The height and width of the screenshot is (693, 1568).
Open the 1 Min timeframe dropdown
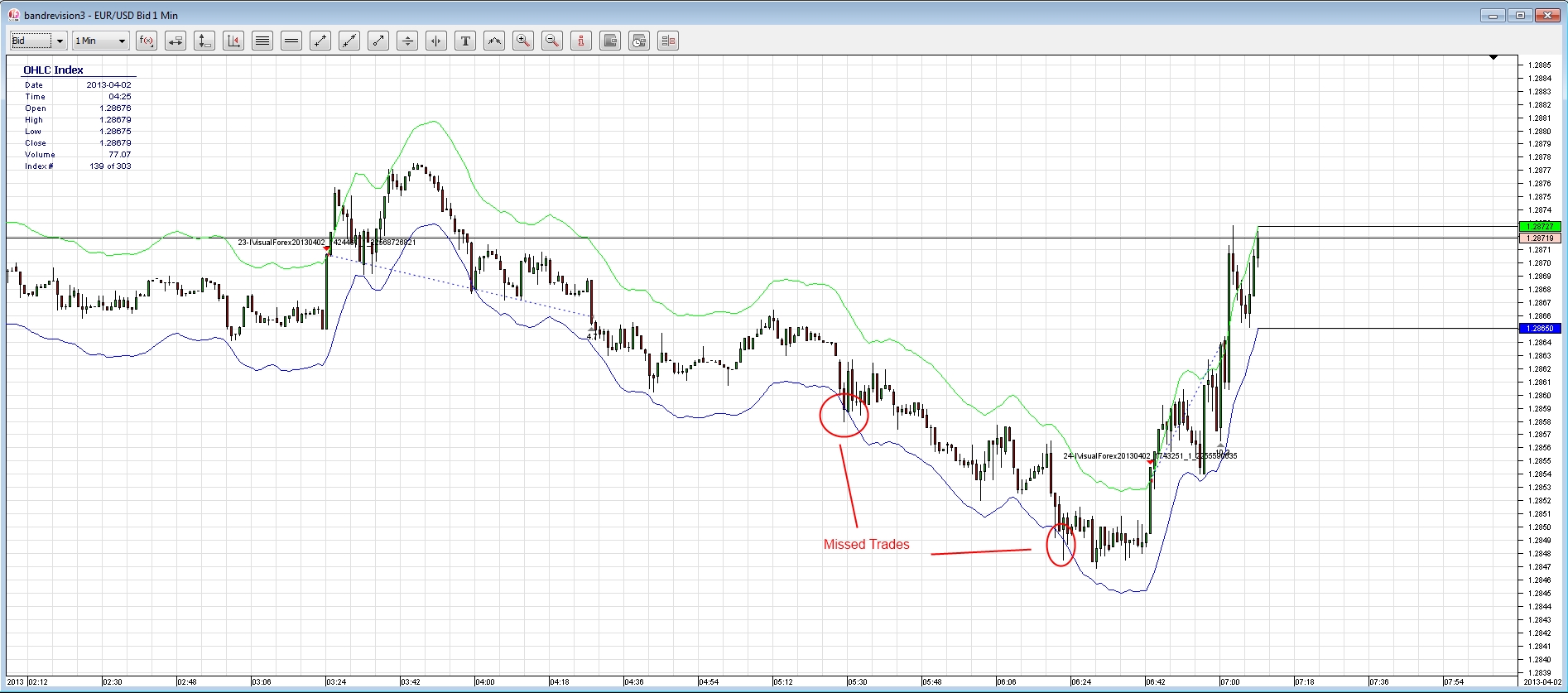(101, 41)
